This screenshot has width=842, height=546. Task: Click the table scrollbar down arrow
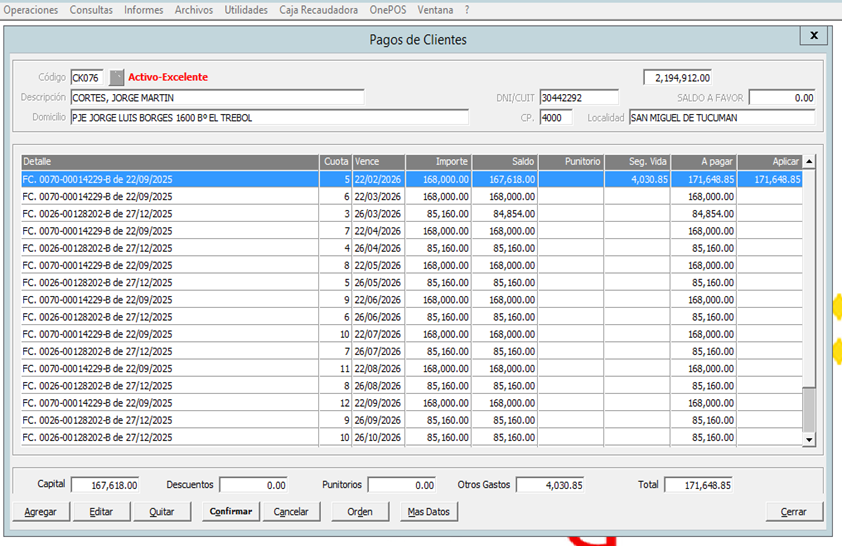(809, 440)
